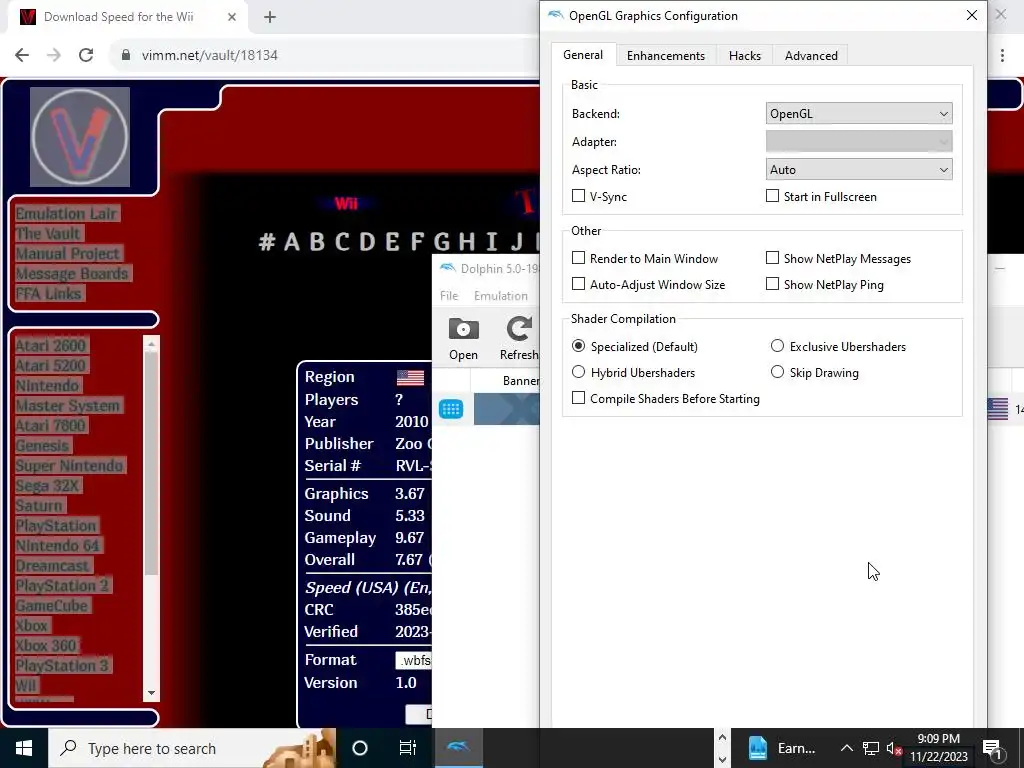Open The Vault link
The image size is (1024, 768).
[48, 234]
